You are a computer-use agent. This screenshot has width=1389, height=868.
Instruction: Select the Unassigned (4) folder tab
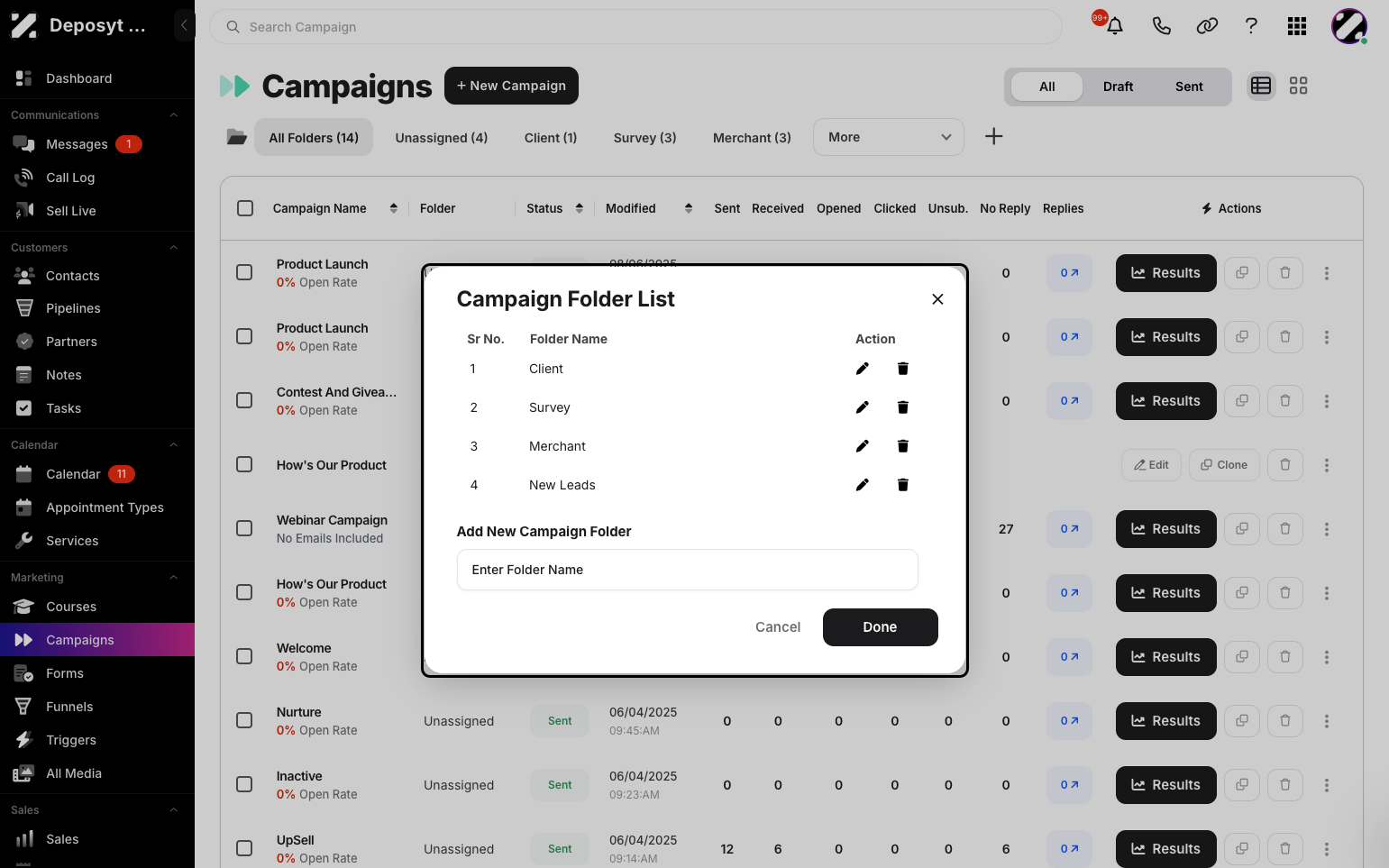click(442, 138)
